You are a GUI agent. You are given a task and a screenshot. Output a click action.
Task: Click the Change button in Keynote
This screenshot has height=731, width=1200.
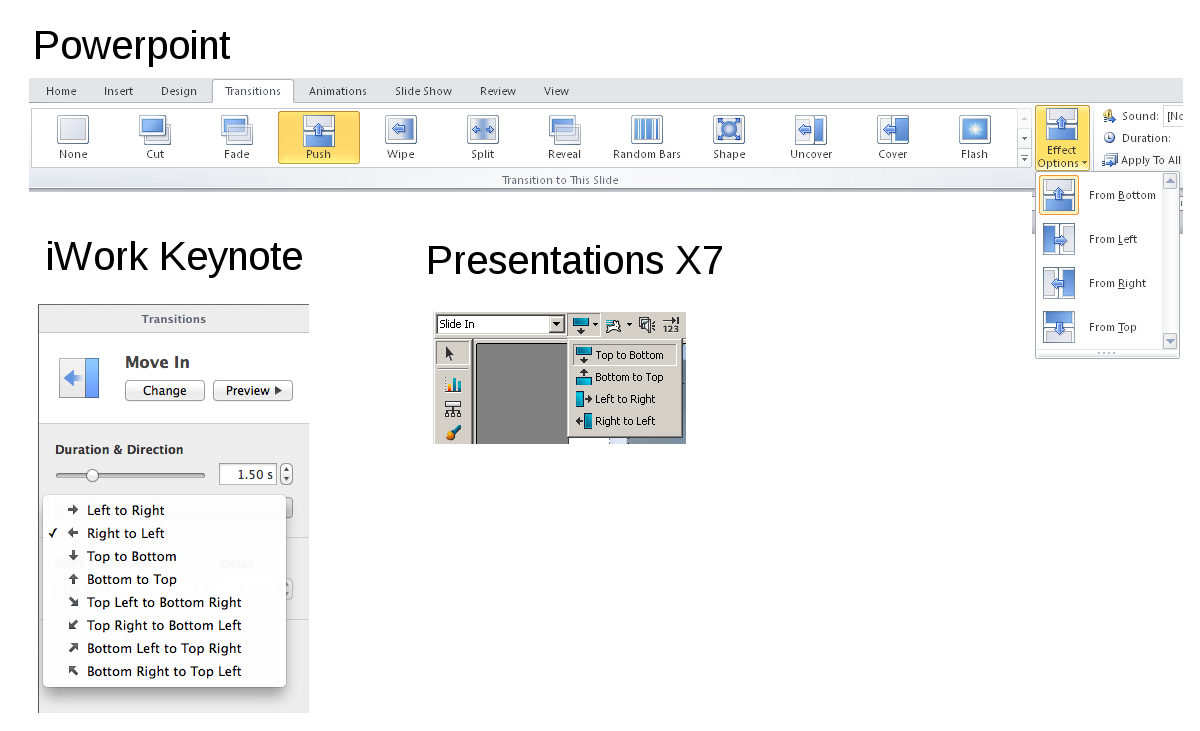(x=164, y=391)
